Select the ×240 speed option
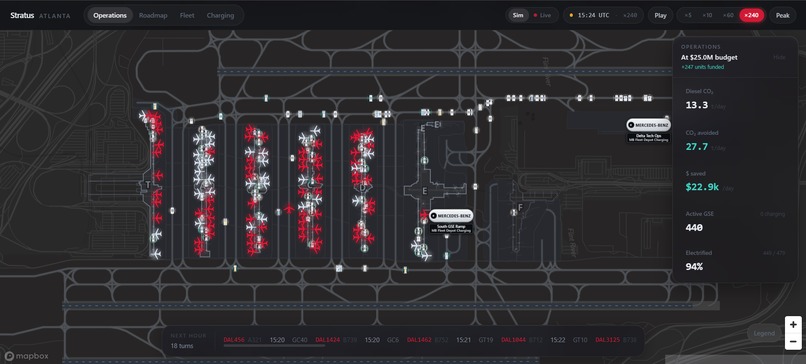This screenshot has width=806, height=364. point(752,15)
